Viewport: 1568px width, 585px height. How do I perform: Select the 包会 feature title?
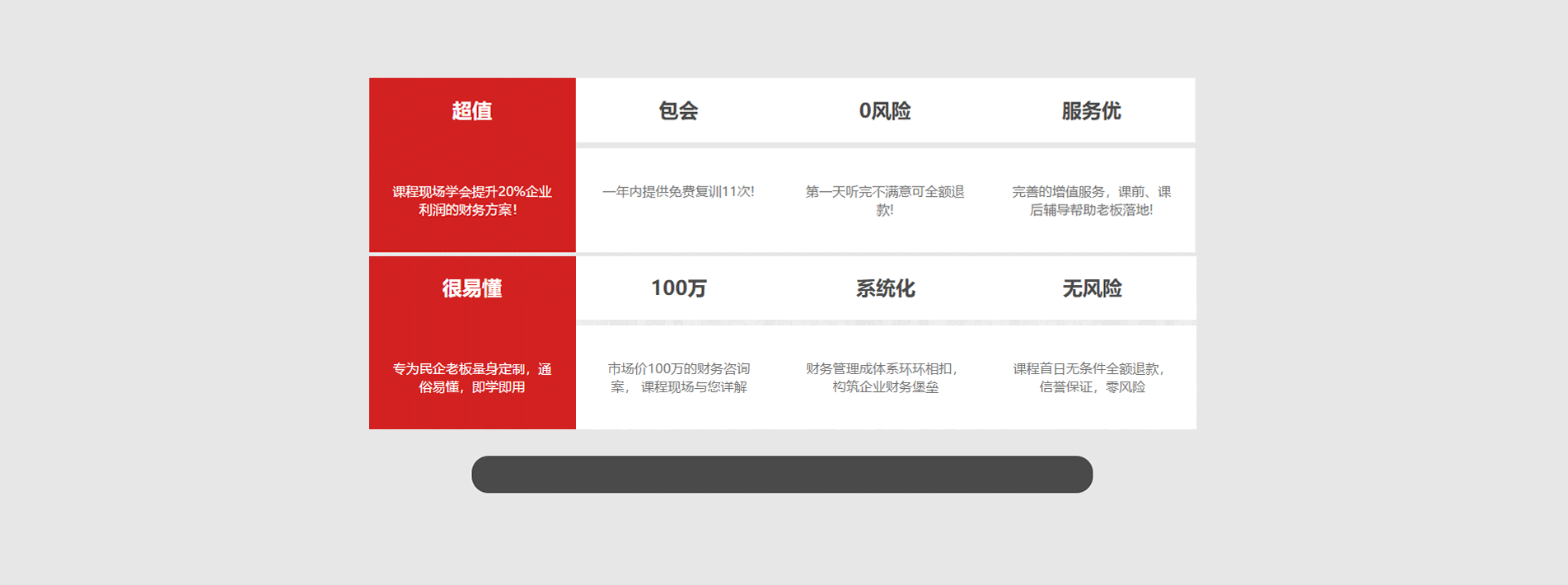click(678, 111)
